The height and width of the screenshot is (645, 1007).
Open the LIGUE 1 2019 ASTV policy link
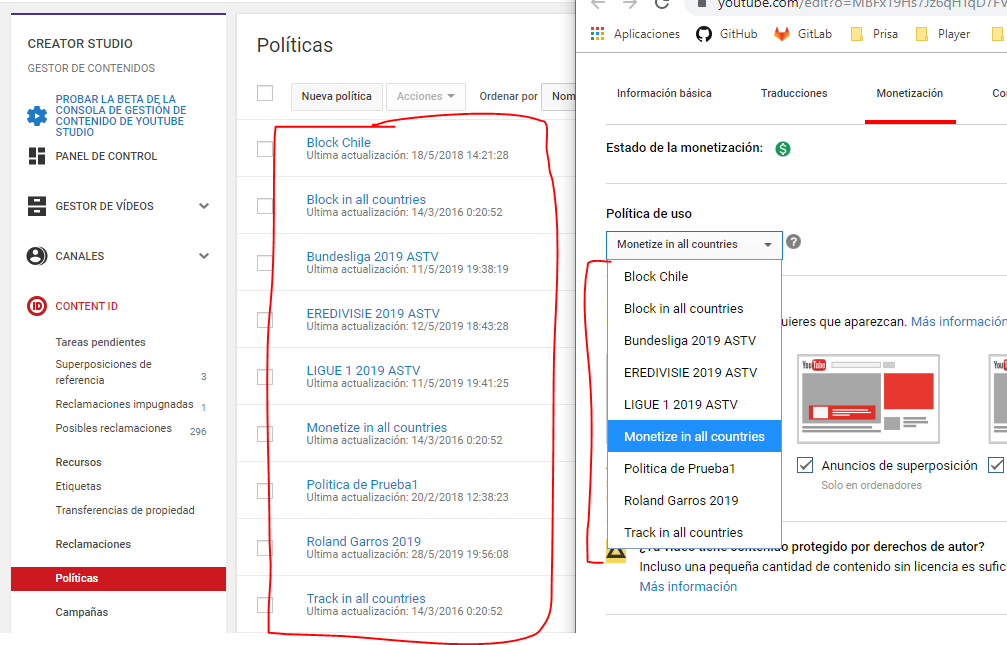point(363,371)
